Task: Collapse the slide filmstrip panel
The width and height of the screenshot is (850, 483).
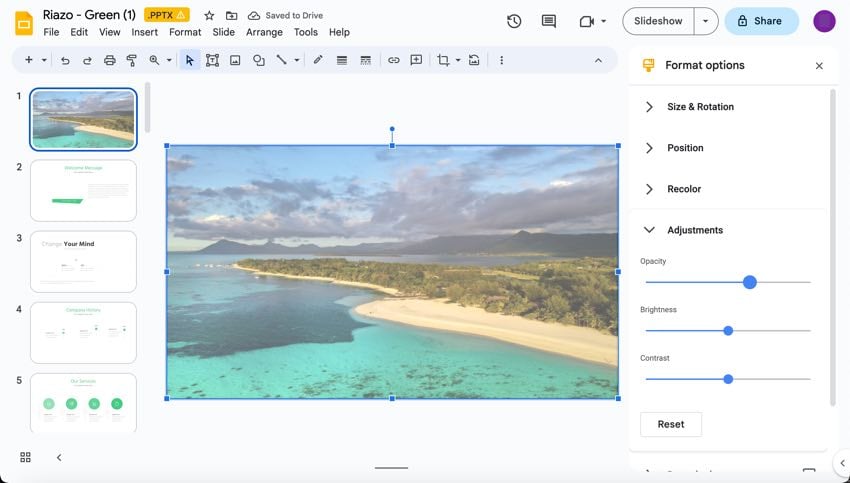Action: point(59,457)
